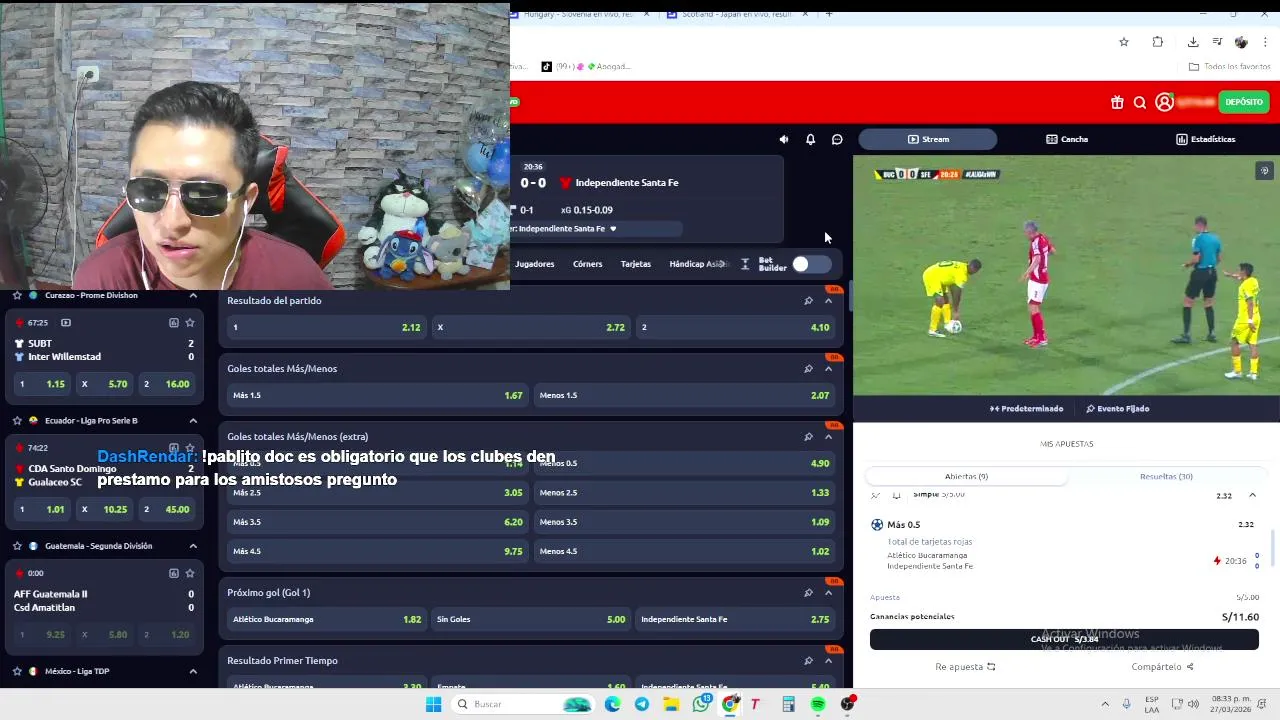The width and height of the screenshot is (1280, 720).
Task: Collapse Ecuador Liga Pro Serie B league
Action: (193, 421)
